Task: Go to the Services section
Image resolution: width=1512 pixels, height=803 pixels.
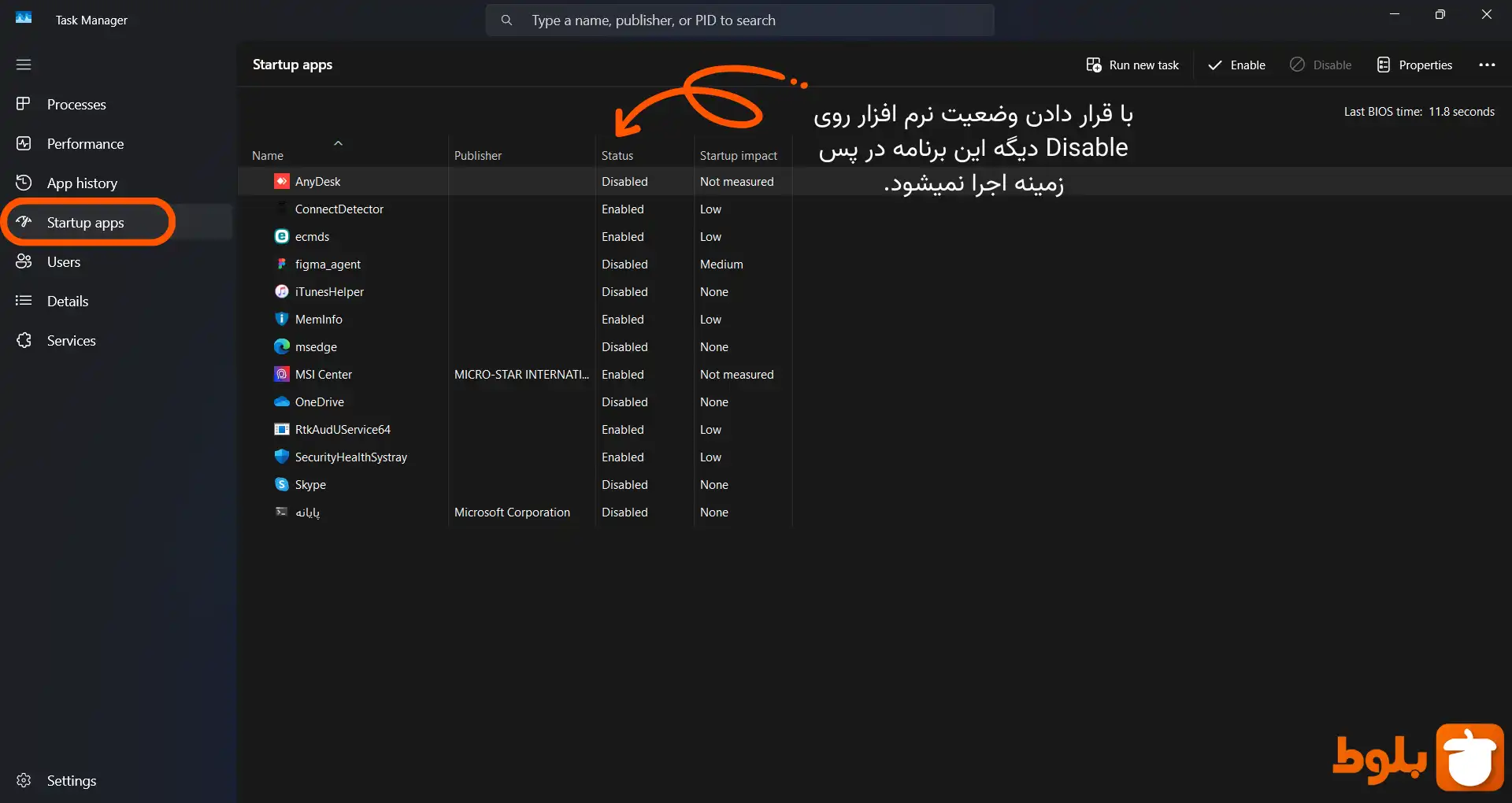Action: [x=71, y=341]
